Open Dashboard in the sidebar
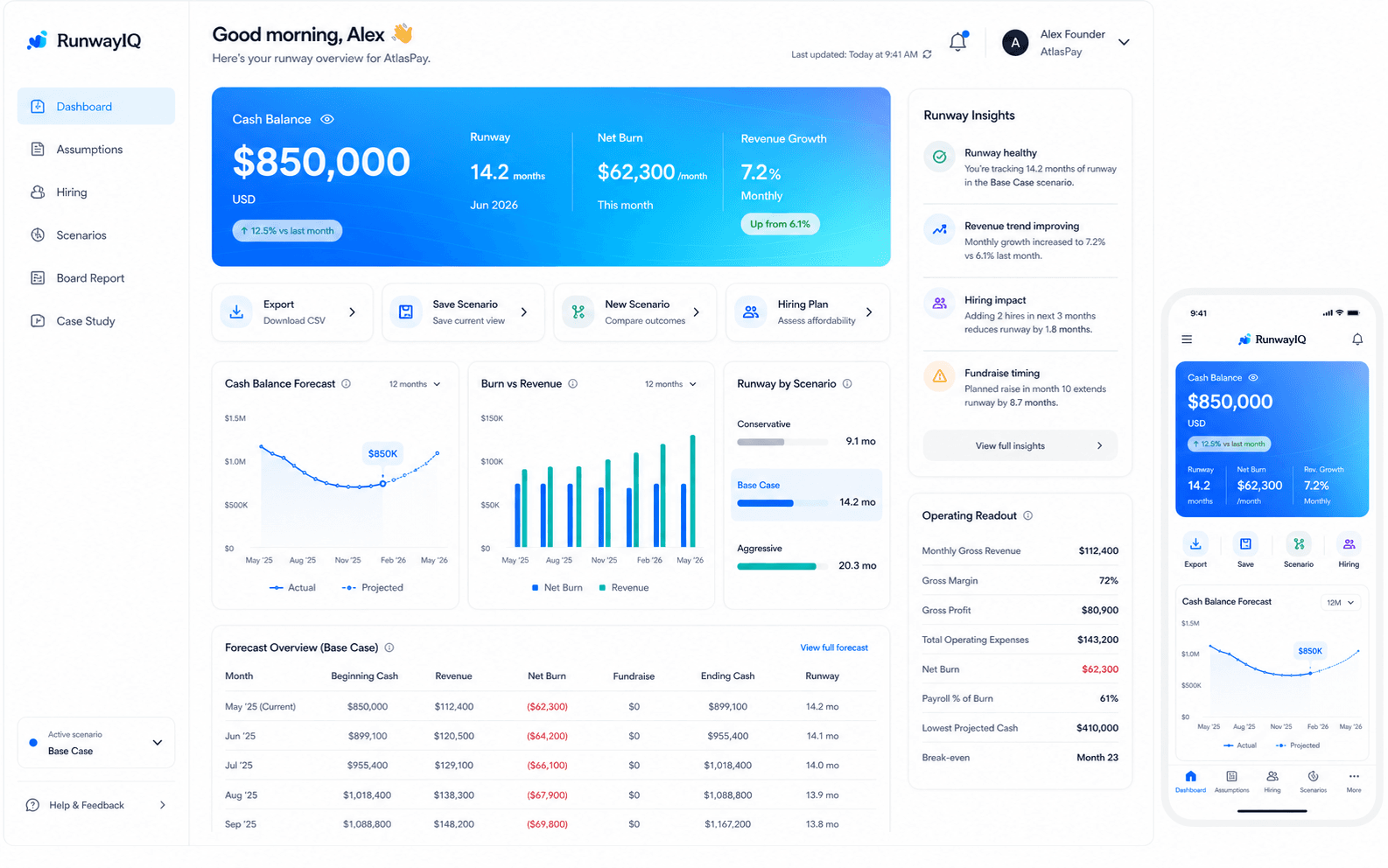The image size is (1388, 868). click(x=96, y=106)
